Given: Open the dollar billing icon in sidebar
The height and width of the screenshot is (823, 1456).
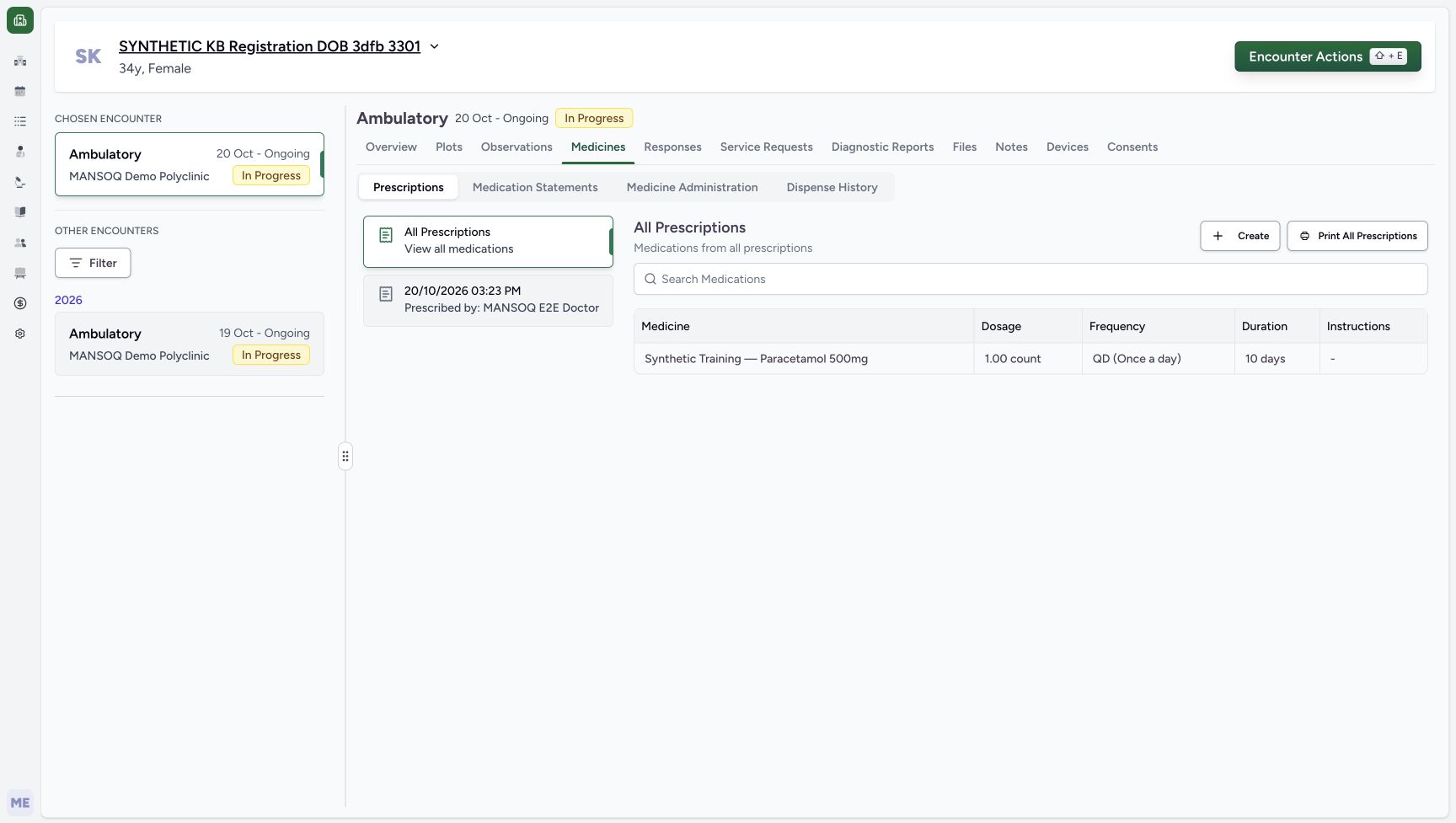Looking at the screenshot, I should point(20,303).
